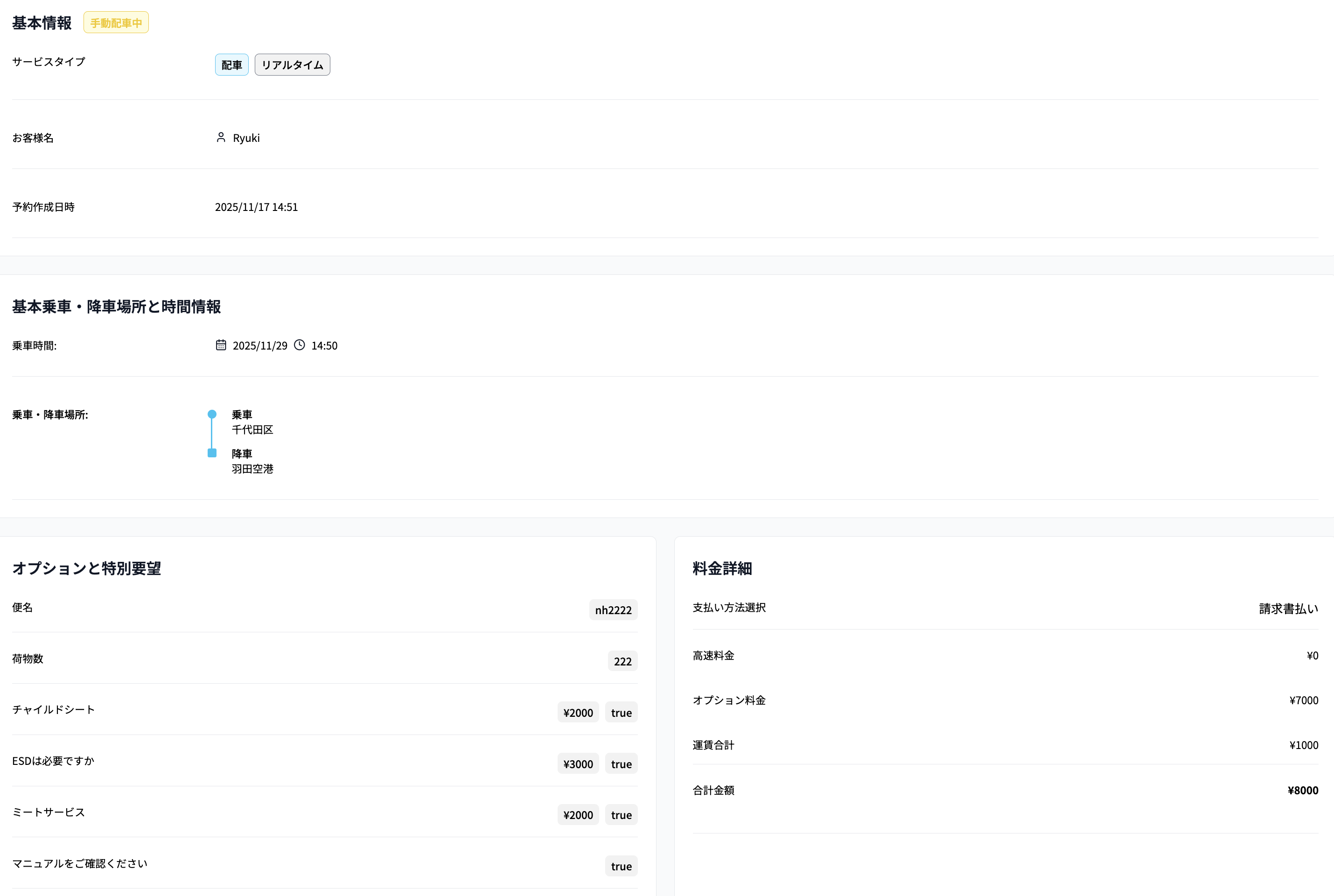Click the 請求書払い payment method value
The height and width of the screenshot is (896, 1334).
tap(1288, 609)
